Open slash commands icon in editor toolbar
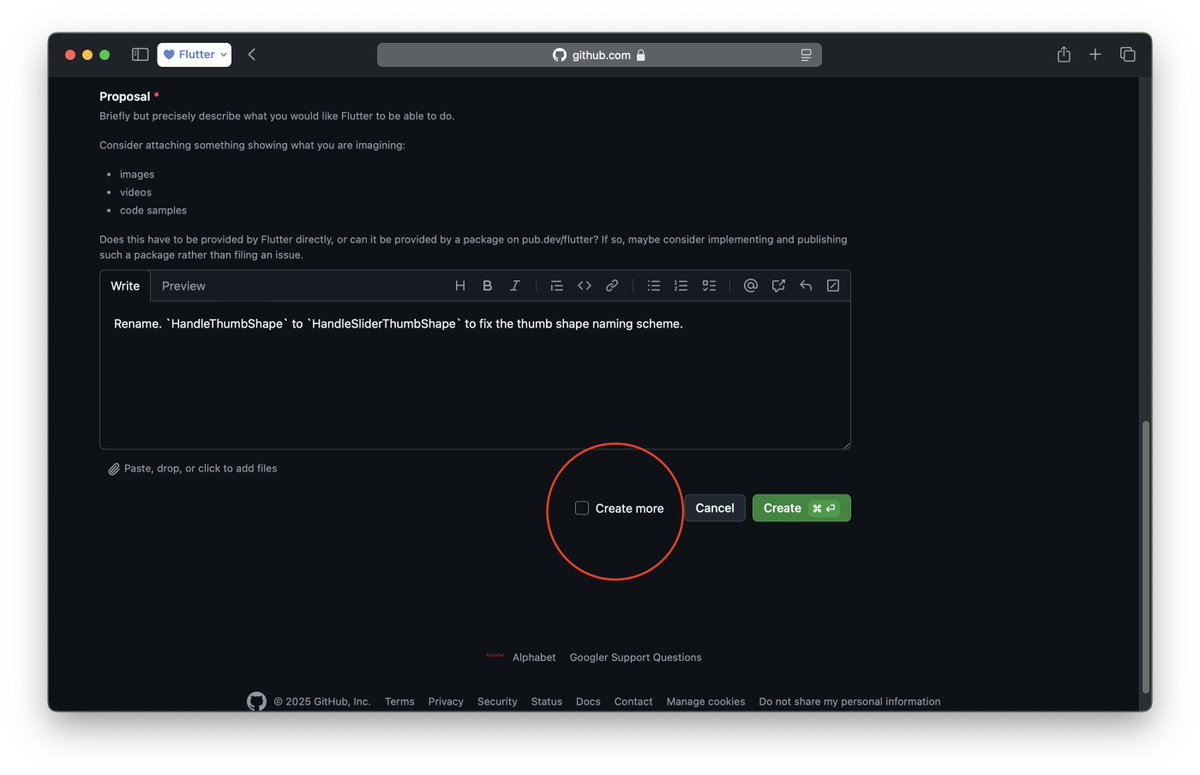1200x775 pixels. coord(833,286)
